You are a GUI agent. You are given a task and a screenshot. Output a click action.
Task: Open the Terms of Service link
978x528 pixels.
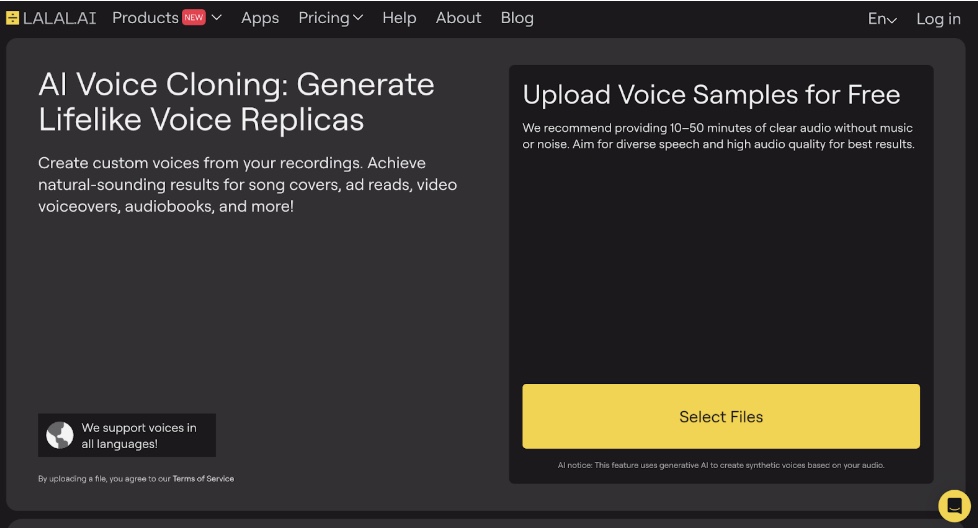click(203, 479)
